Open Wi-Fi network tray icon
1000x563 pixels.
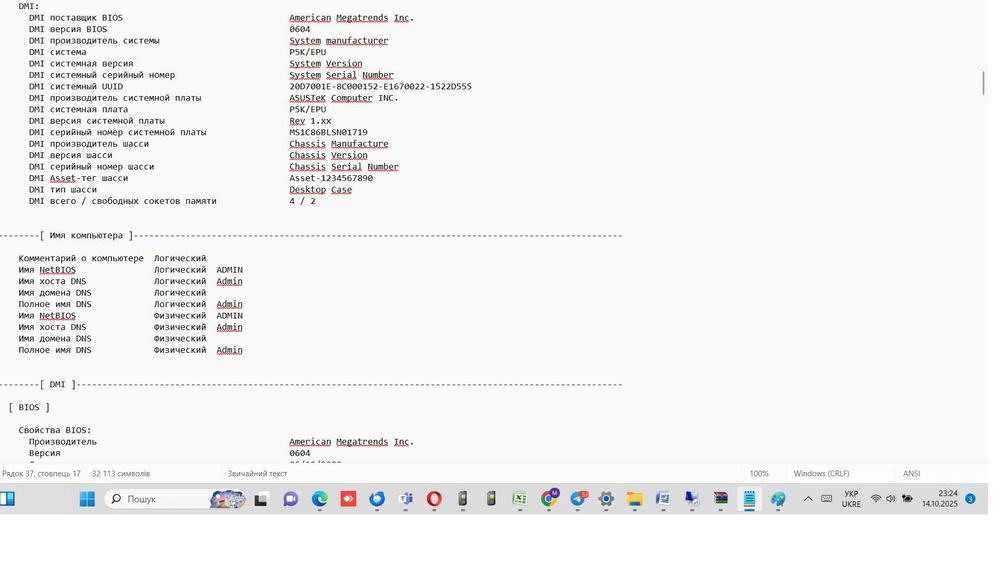876,499
